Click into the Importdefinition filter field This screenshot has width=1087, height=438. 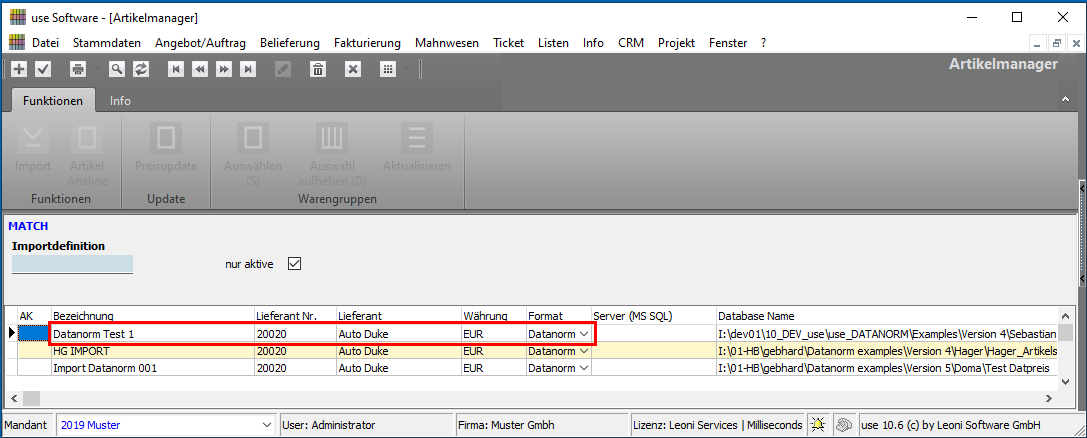pyautogui.click(x=72, y=263)
